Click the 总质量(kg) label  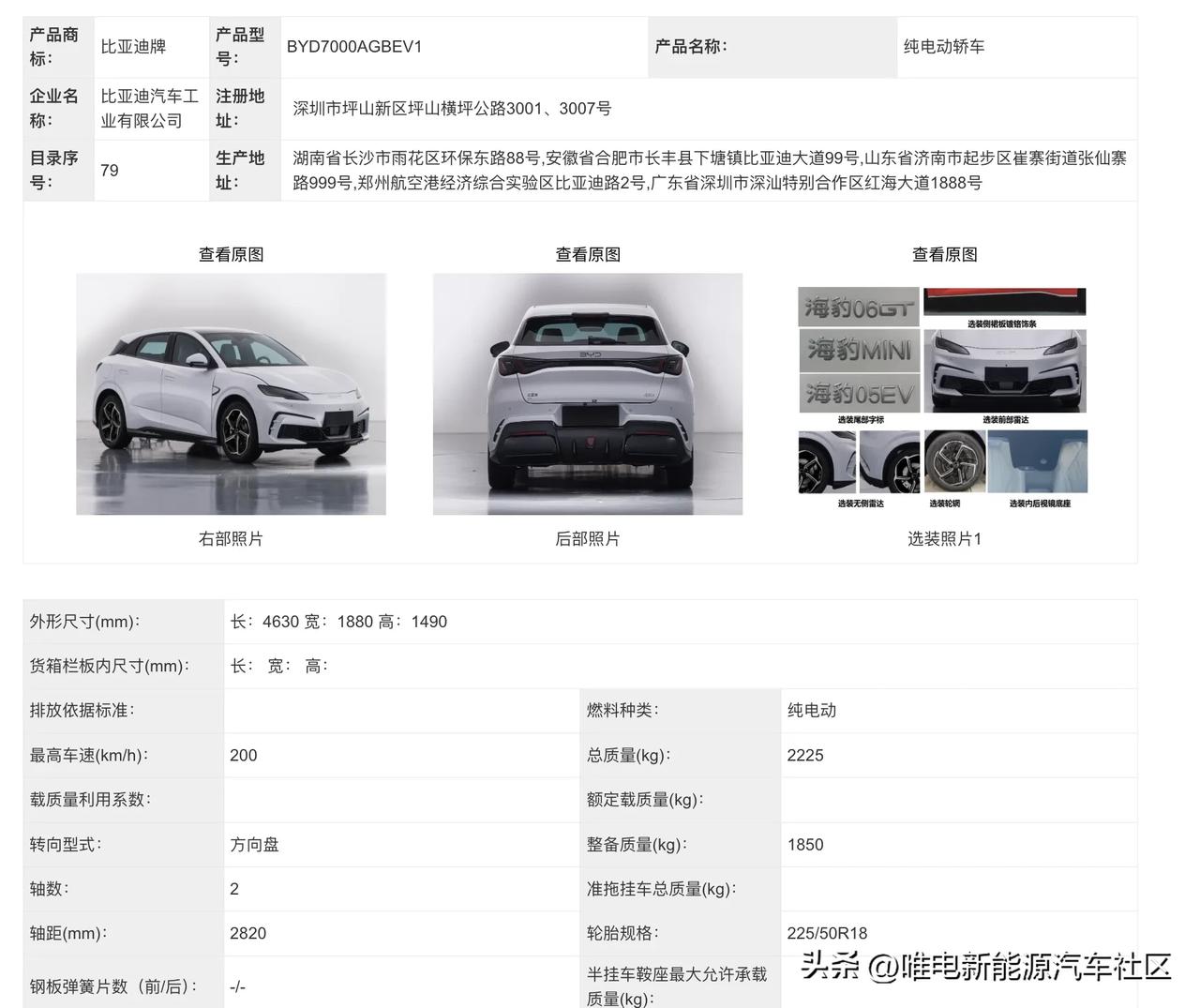[x=628, y=755]
